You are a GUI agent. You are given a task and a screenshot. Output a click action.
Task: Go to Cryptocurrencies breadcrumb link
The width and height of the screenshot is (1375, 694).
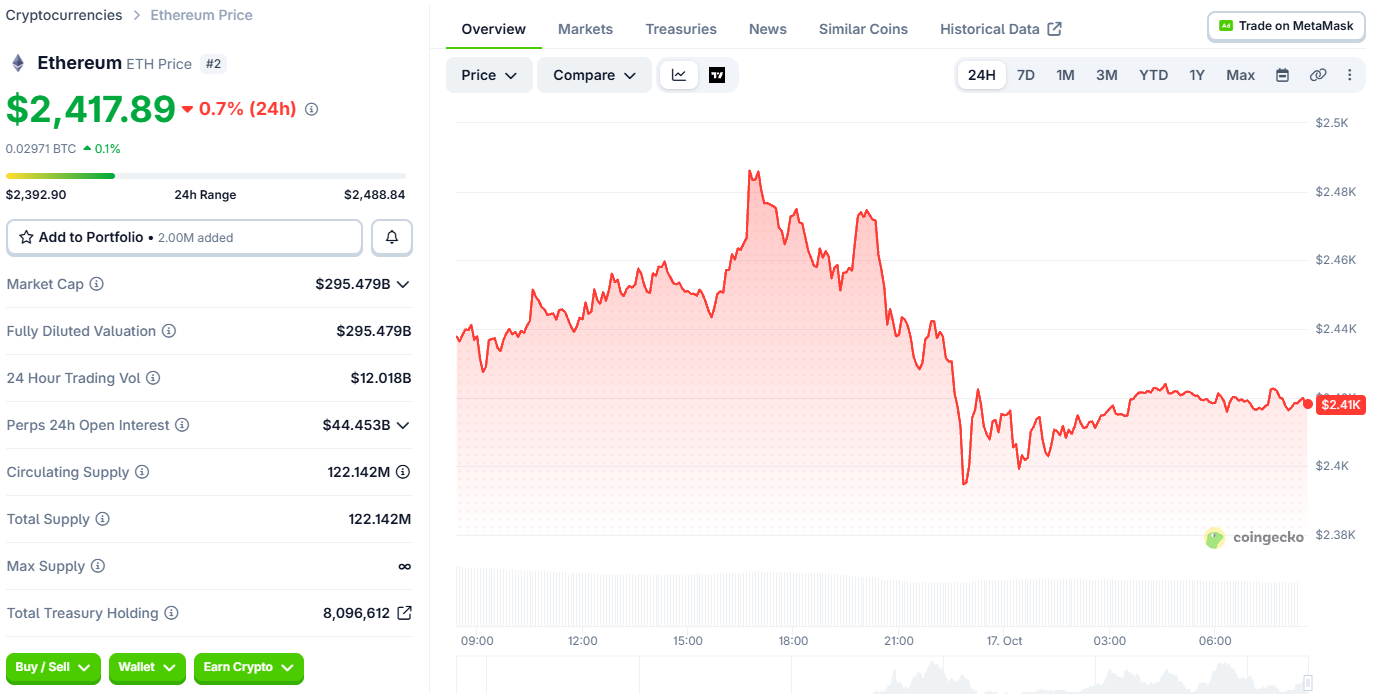[64, 15]
